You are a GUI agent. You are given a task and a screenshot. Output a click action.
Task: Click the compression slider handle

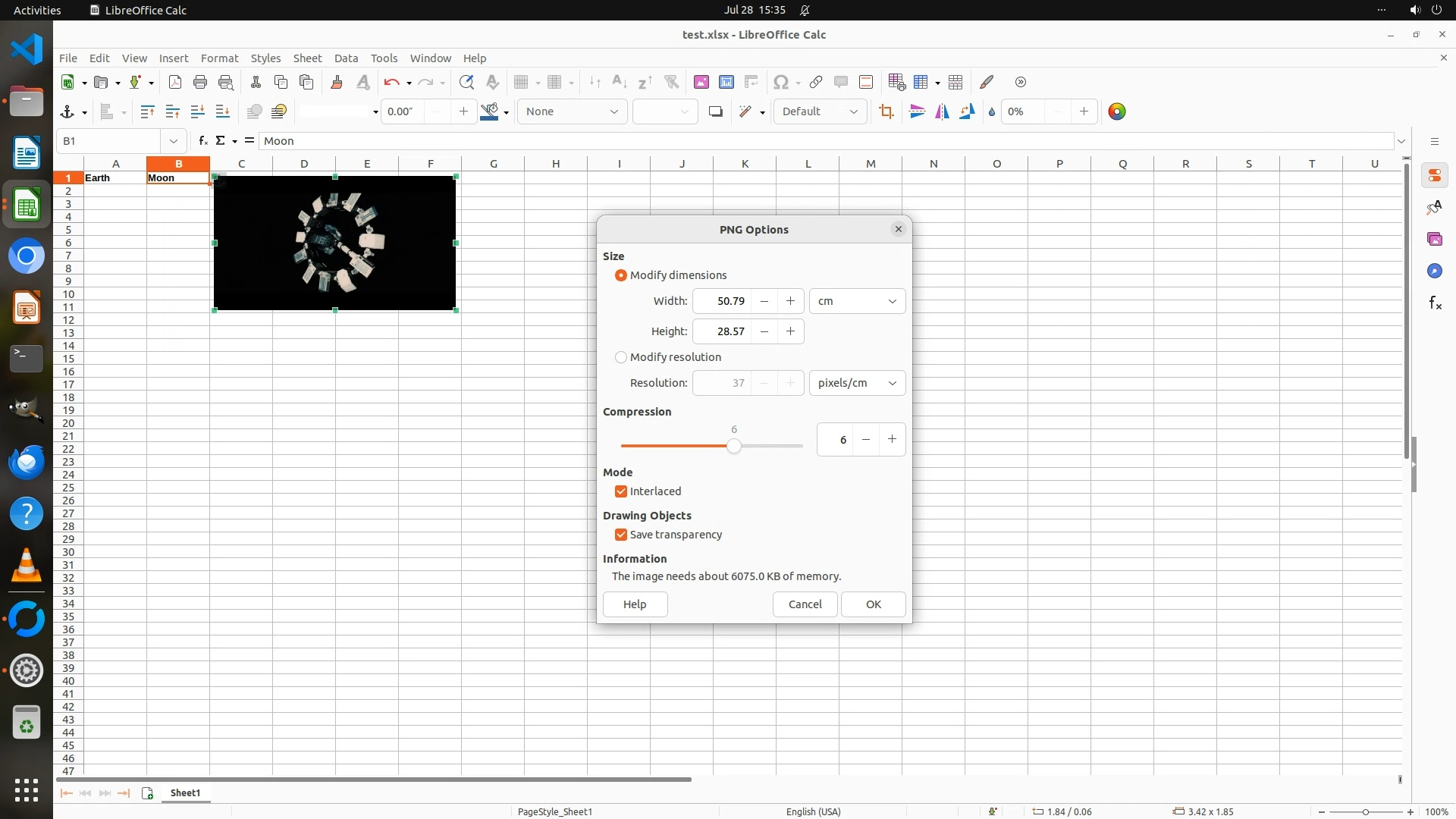click(x=733, y=446)
